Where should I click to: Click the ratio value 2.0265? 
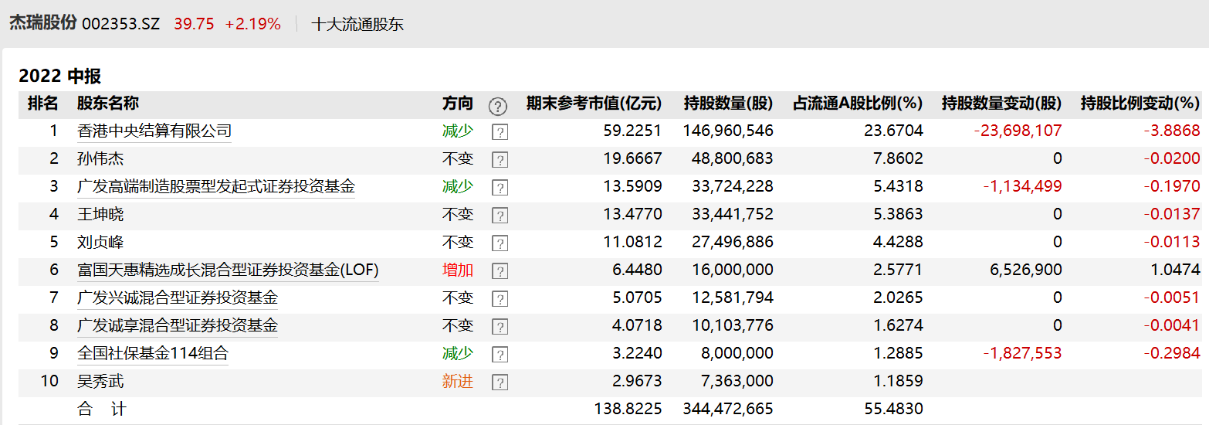[x=897, y=298]
